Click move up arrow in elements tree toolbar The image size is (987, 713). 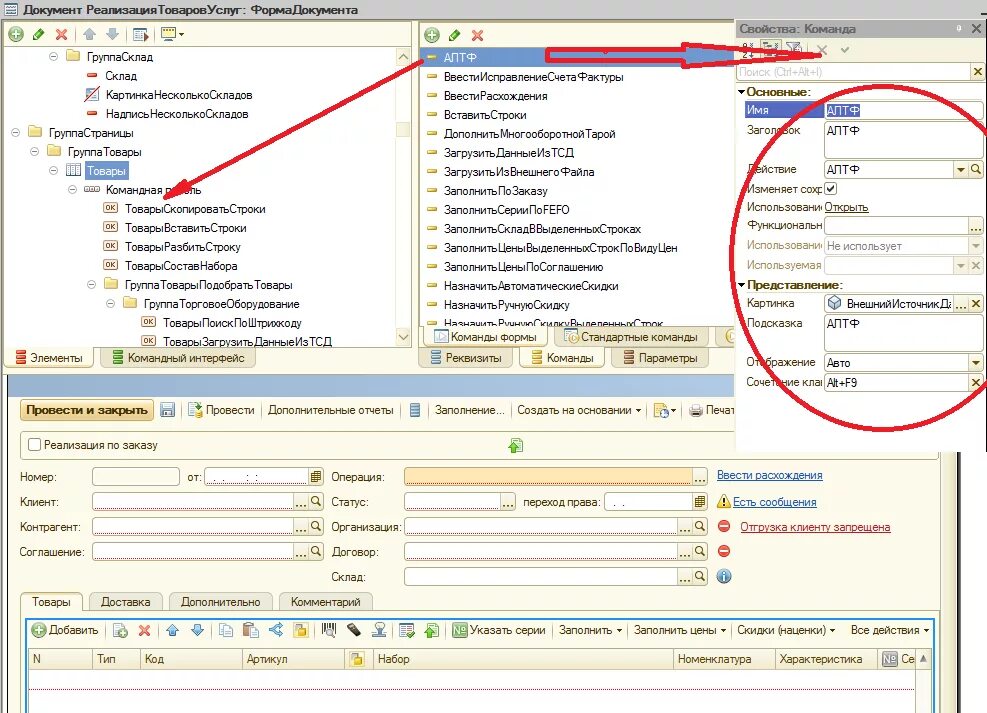coord(89,34)
